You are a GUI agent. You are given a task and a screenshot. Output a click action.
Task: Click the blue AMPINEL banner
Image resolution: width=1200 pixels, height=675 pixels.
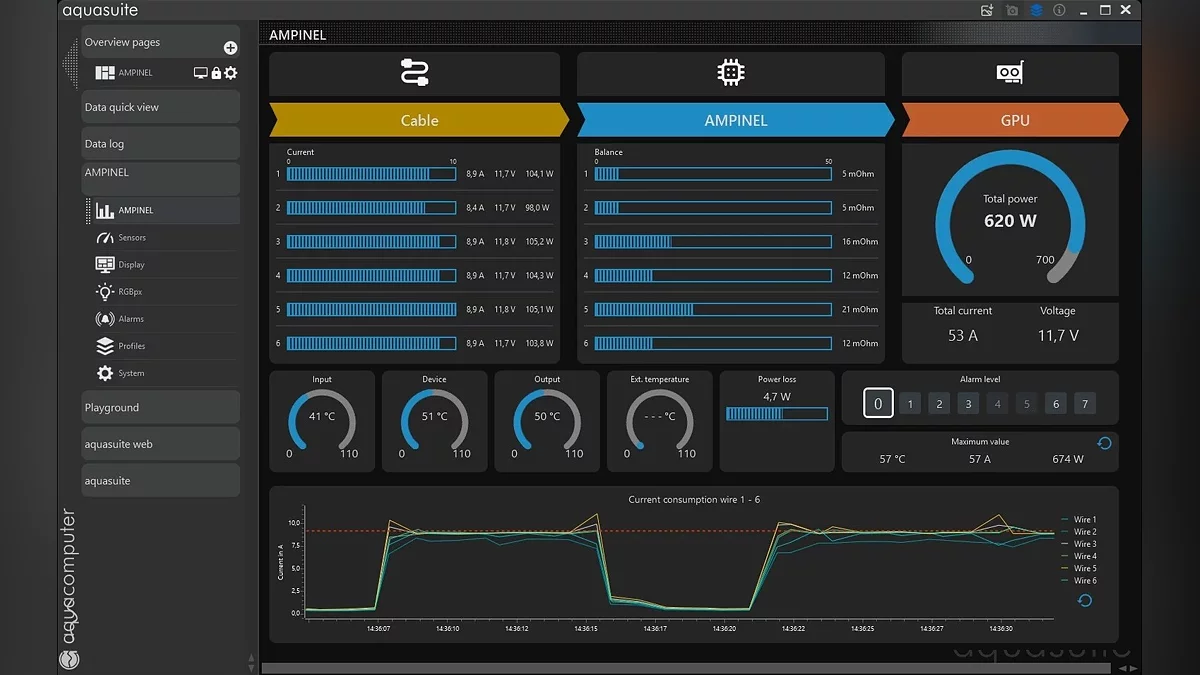click(x=735, y=120)
